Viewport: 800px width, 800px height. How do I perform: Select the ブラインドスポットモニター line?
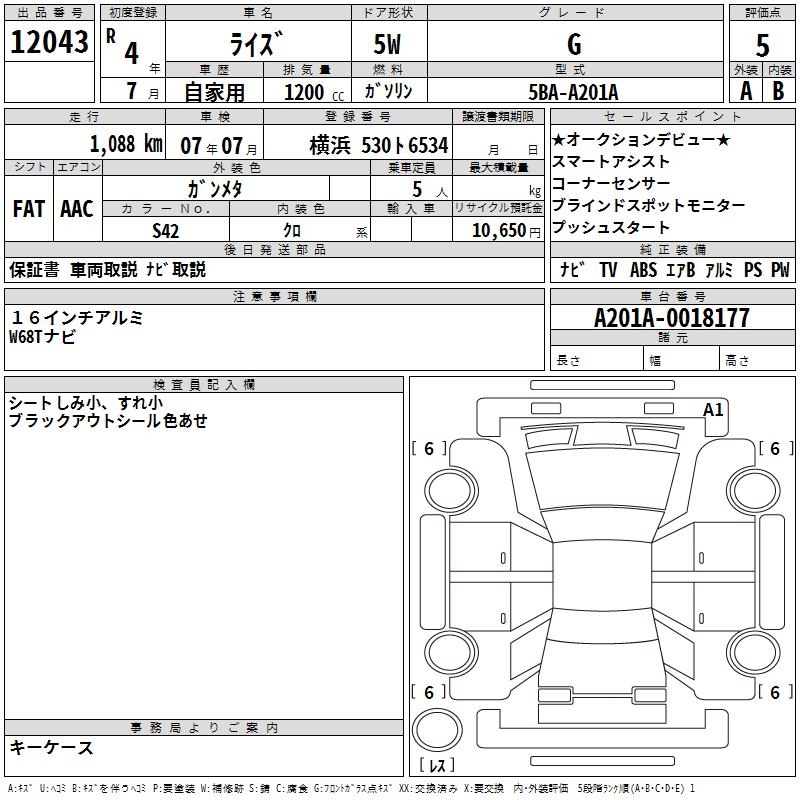(648, 206)
